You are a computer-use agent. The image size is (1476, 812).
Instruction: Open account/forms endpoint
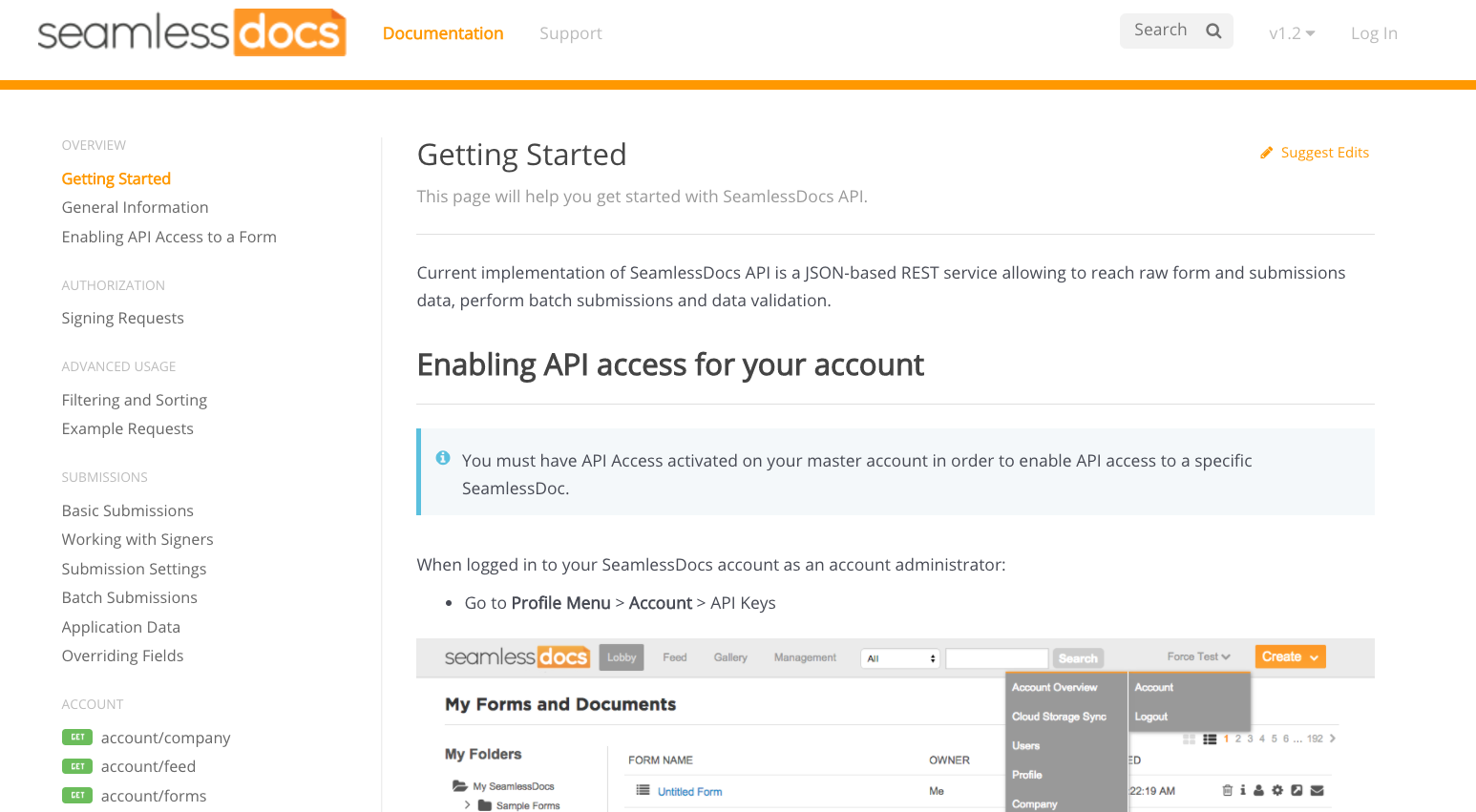[154, 796]
